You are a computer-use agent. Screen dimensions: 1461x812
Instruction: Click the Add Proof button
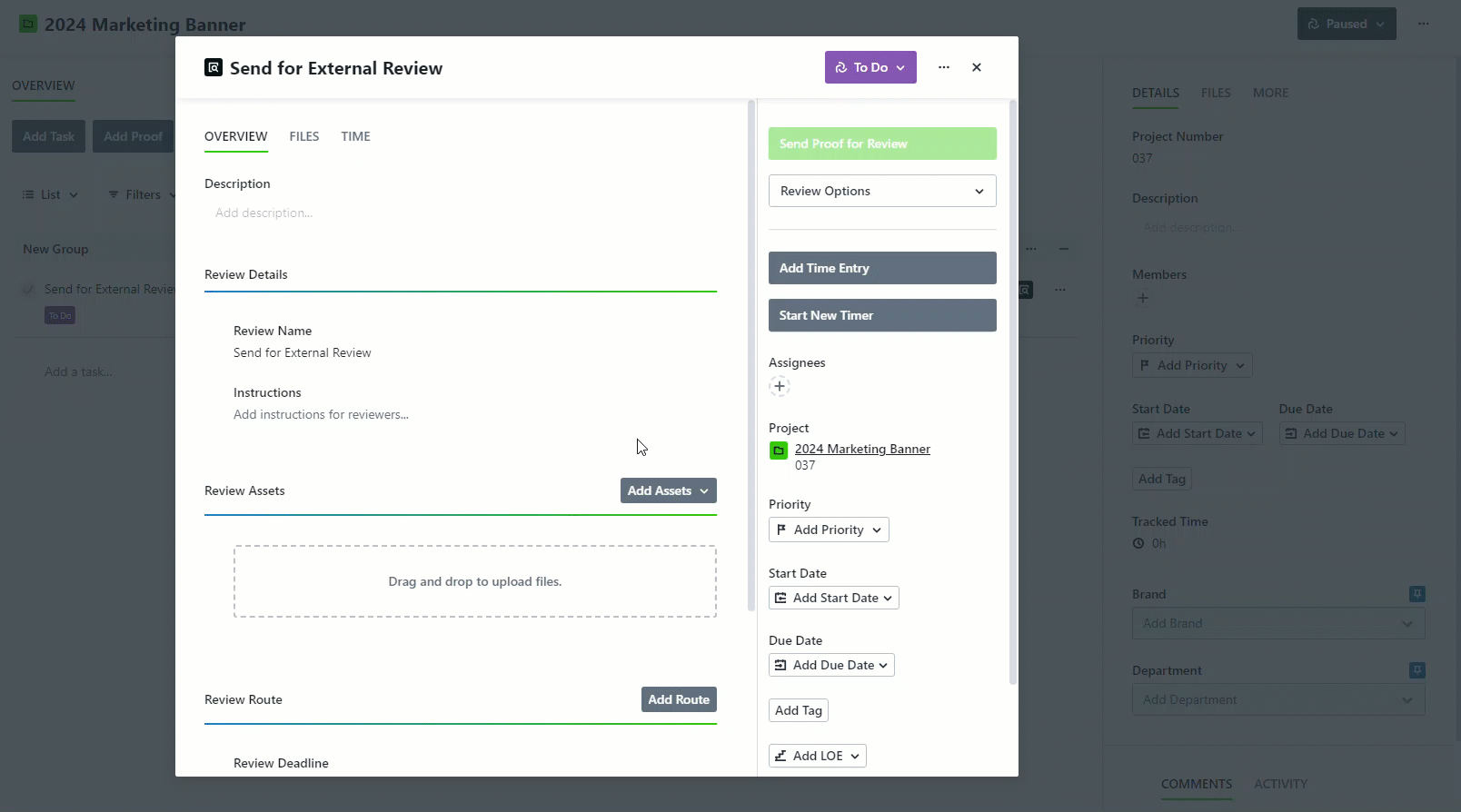coord(133,136)
